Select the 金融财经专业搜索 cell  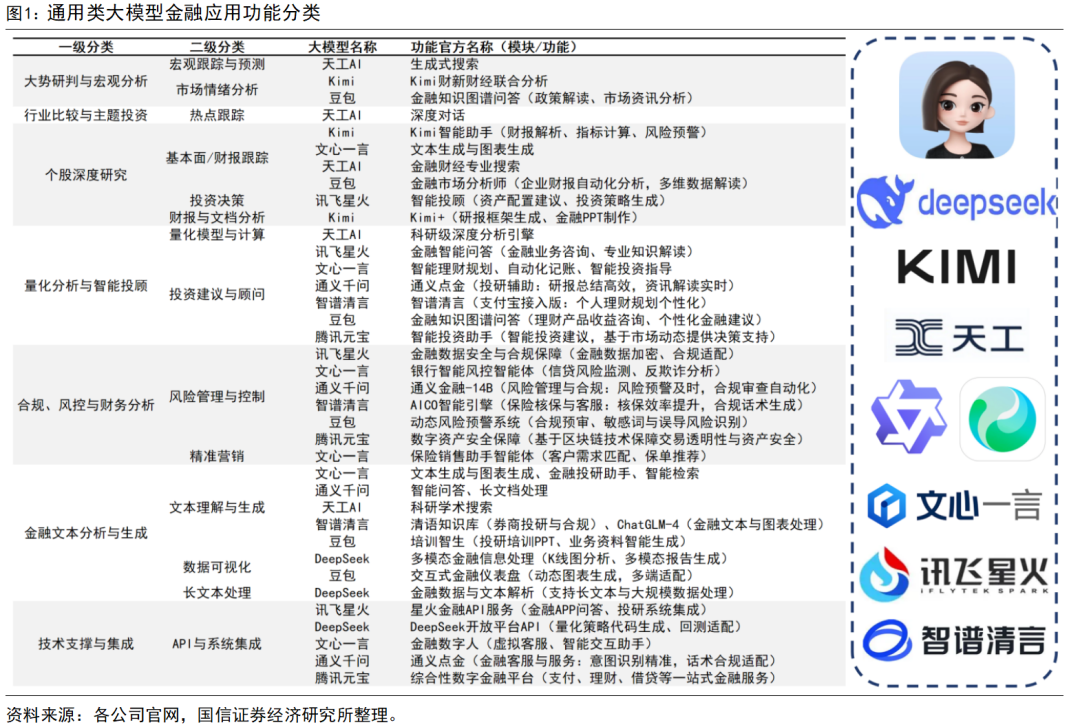pos(465,166)
